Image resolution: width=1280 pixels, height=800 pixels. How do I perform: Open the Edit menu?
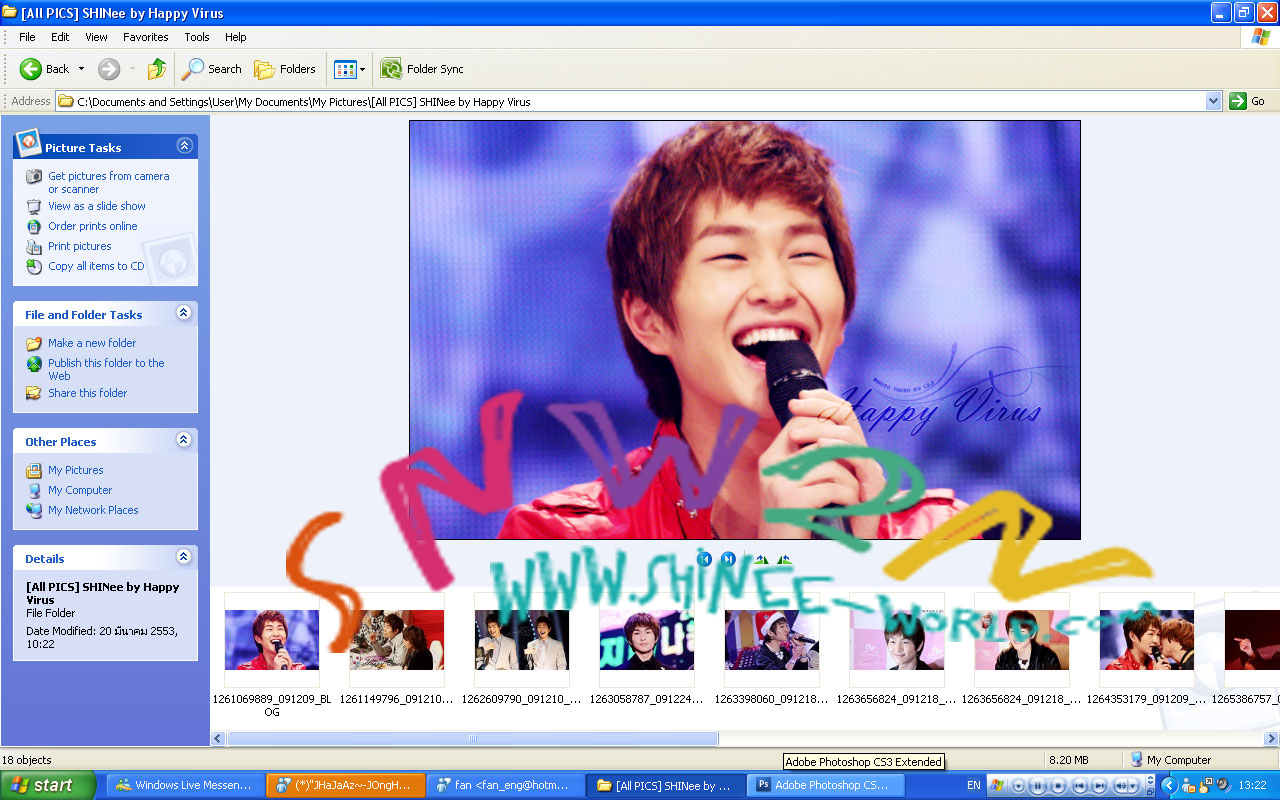(60, 37)
